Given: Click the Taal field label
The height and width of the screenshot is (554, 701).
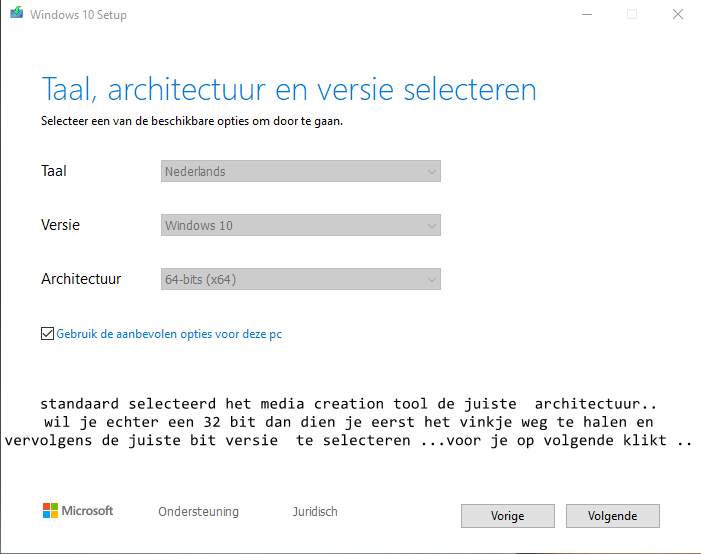Looking at the screenshot, I should coord(54,171).
